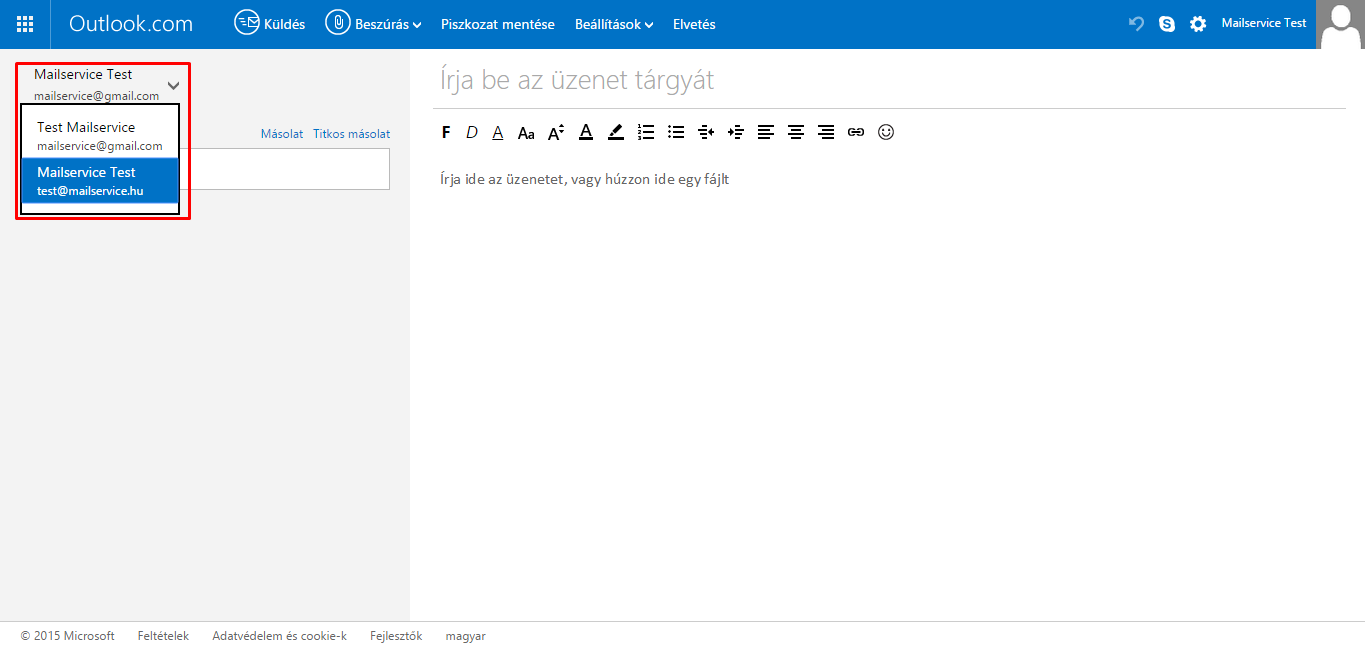Image resolution: width=1365 pixels, height=651 pixels.
Task: Add a Másolat (Cc) field
Action: tap(282, 134)
